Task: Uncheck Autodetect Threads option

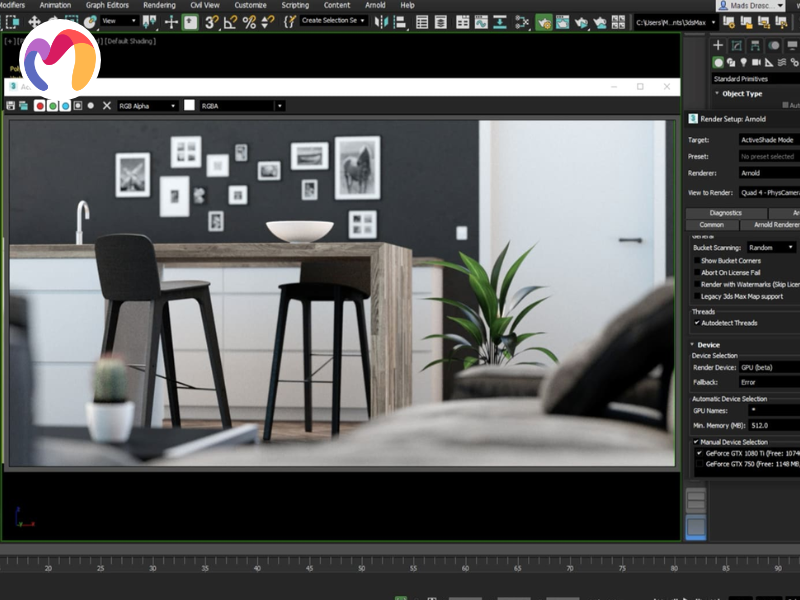Action: tap(697, 323)
